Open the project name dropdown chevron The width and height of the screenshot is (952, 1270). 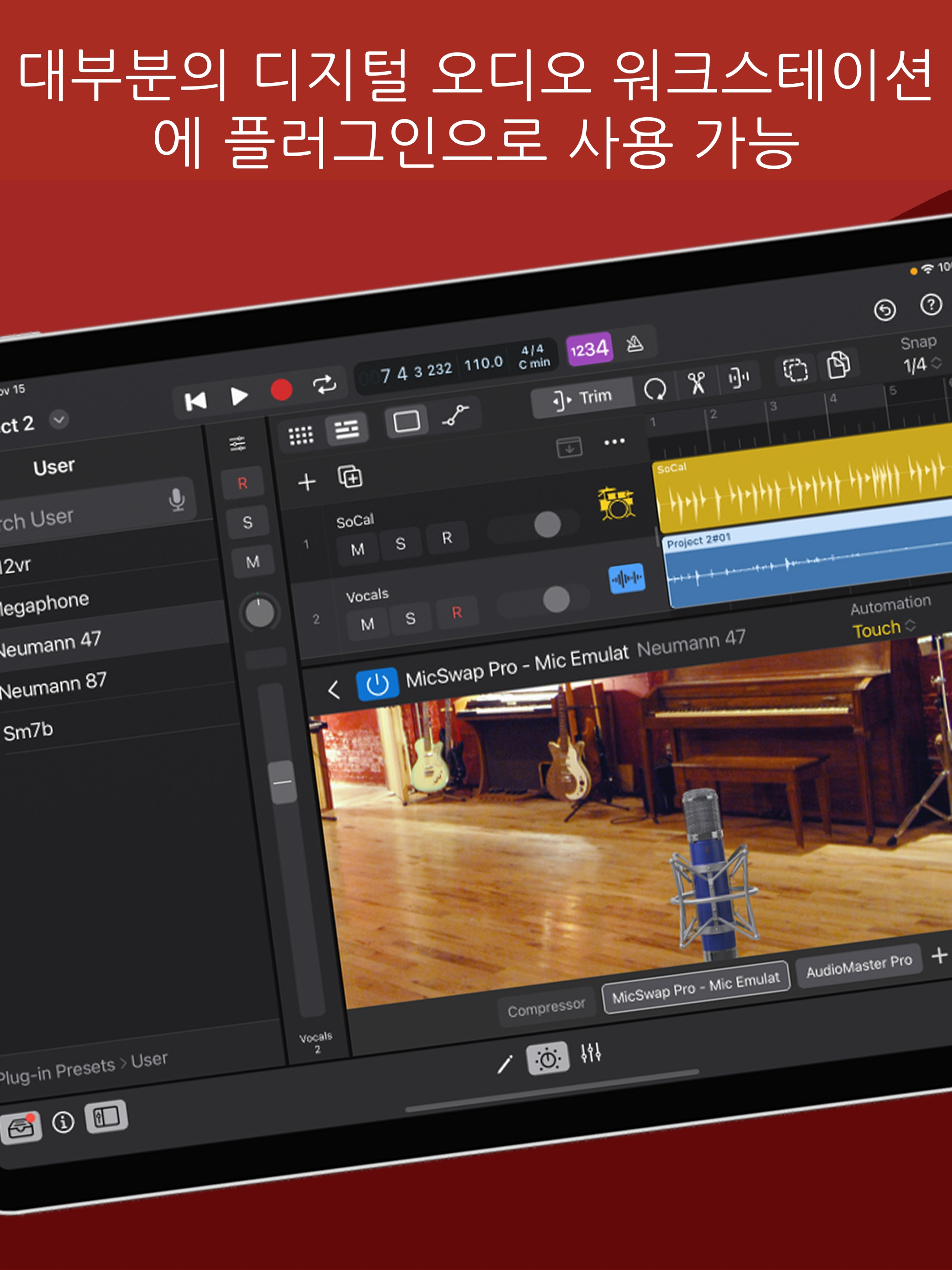click(x=59, y=420)
